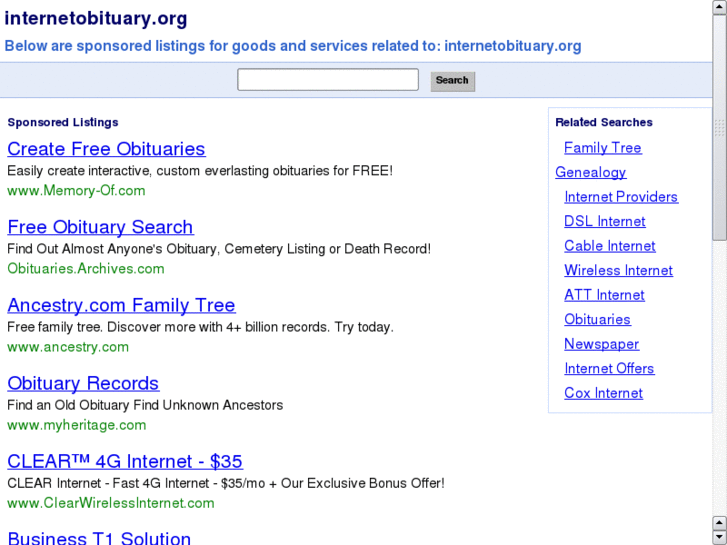Click the Search button

tap(453, 81)
